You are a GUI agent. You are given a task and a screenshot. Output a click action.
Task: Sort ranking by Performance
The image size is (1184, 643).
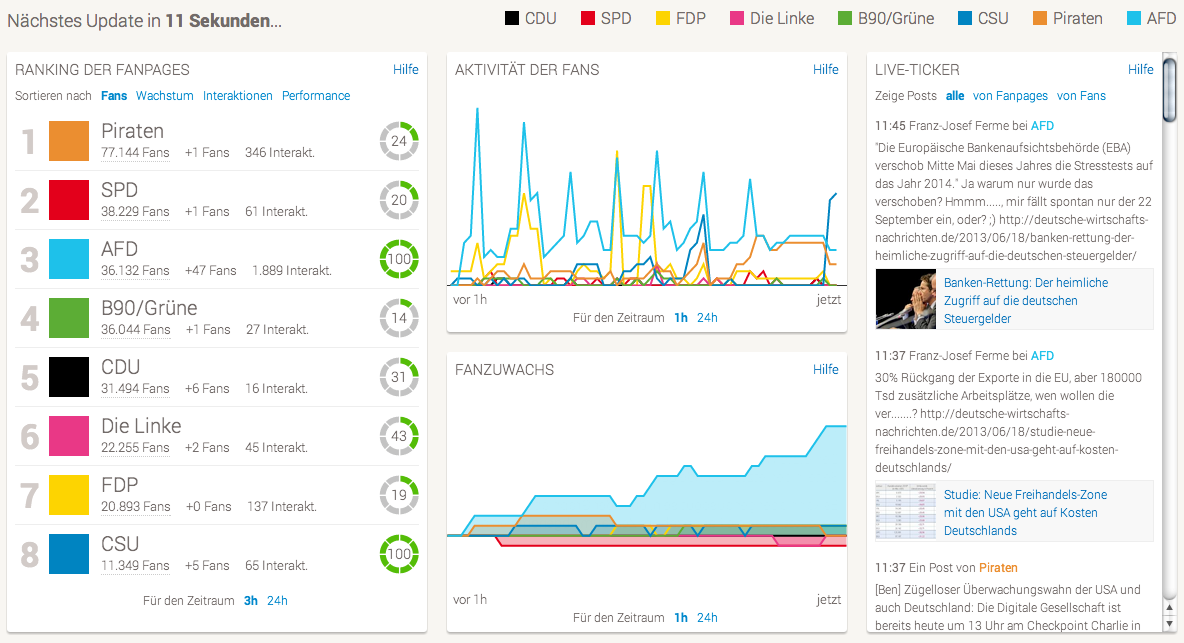click(x=316, y=96)
